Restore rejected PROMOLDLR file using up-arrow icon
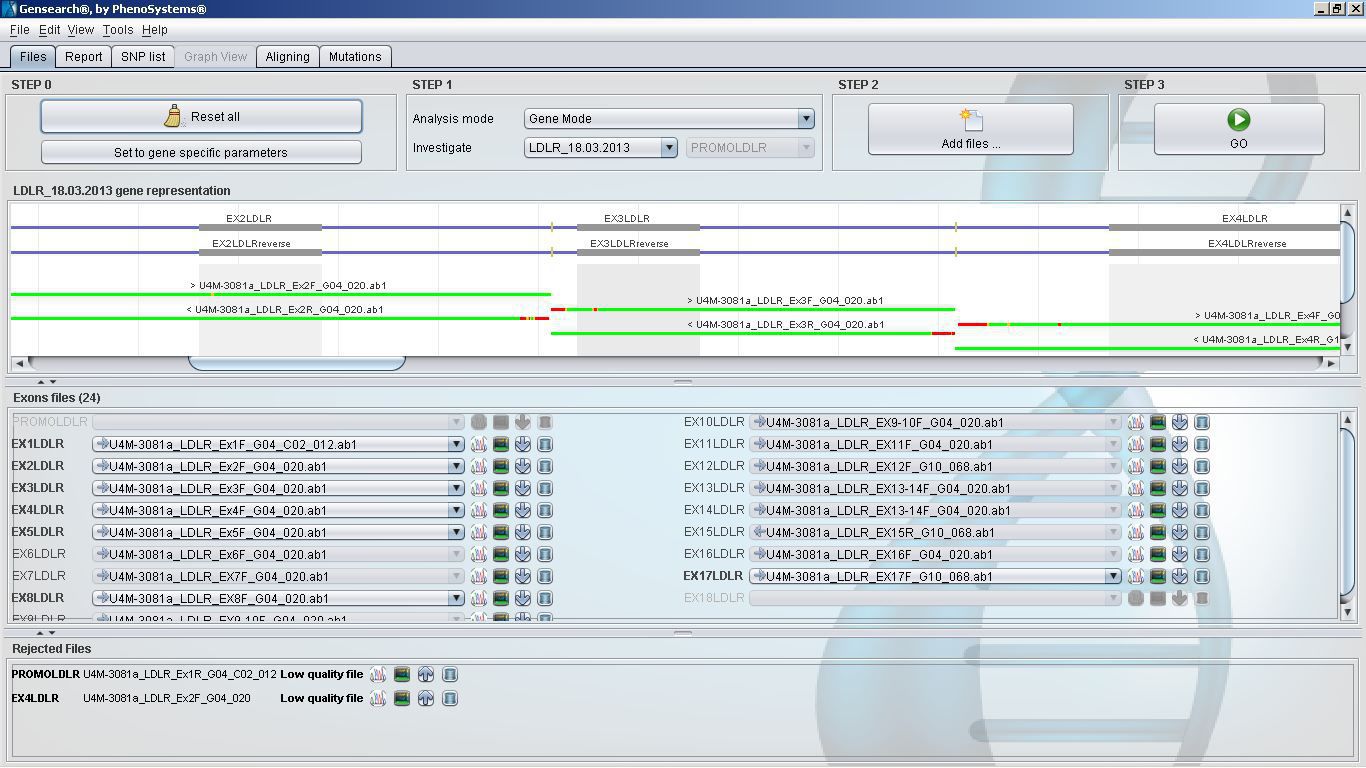1366x768 pixels. (x=425, y=674)
